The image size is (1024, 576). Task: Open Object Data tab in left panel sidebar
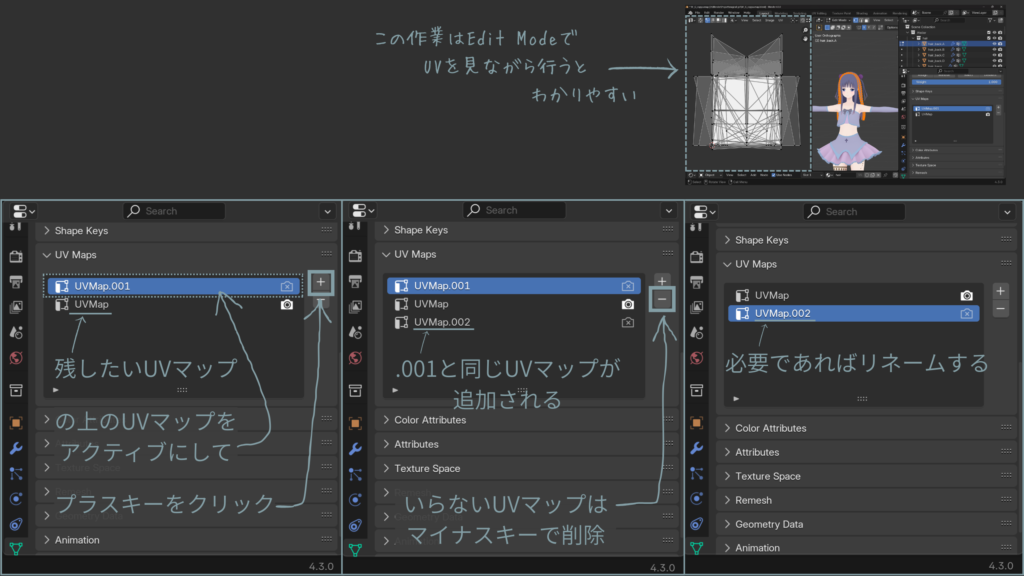[15, 547]
